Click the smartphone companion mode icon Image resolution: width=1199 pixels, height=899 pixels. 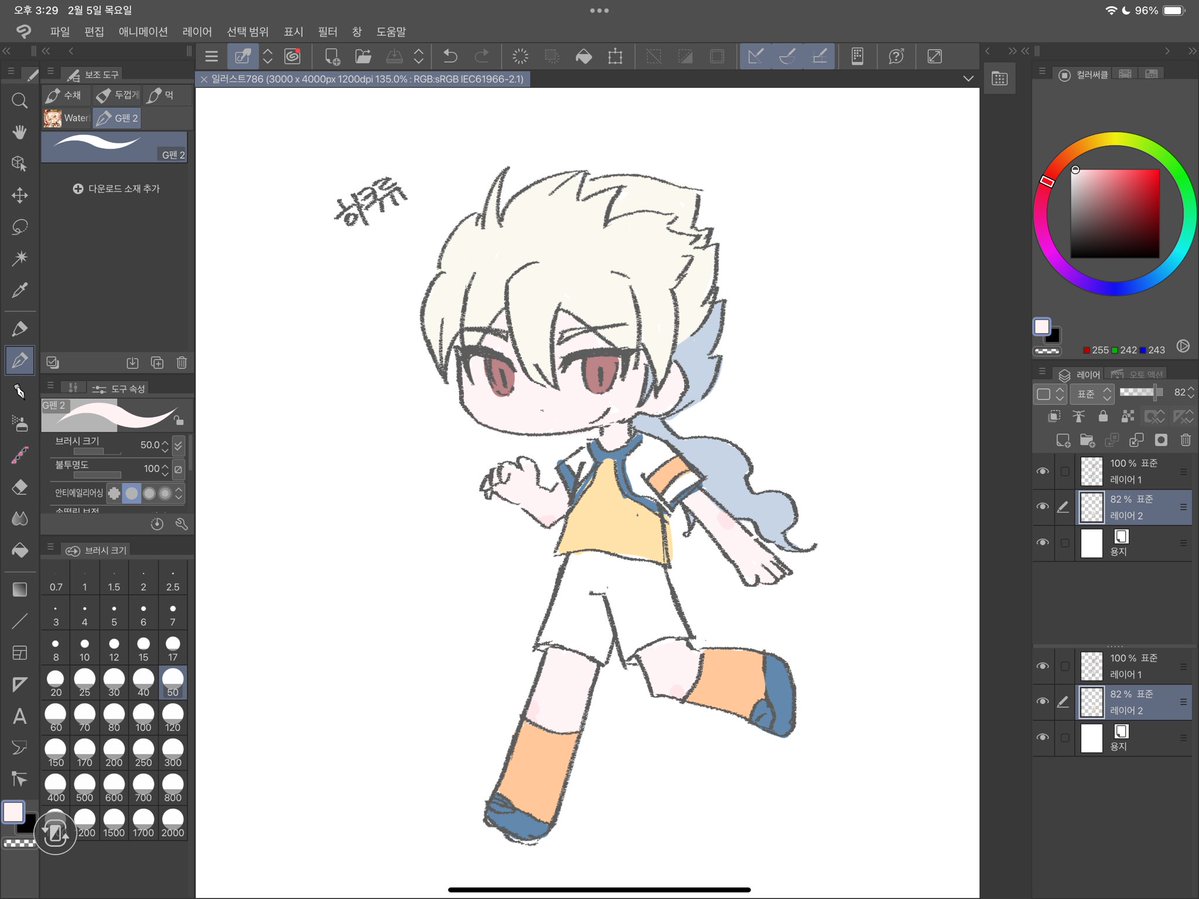point(857,57)
